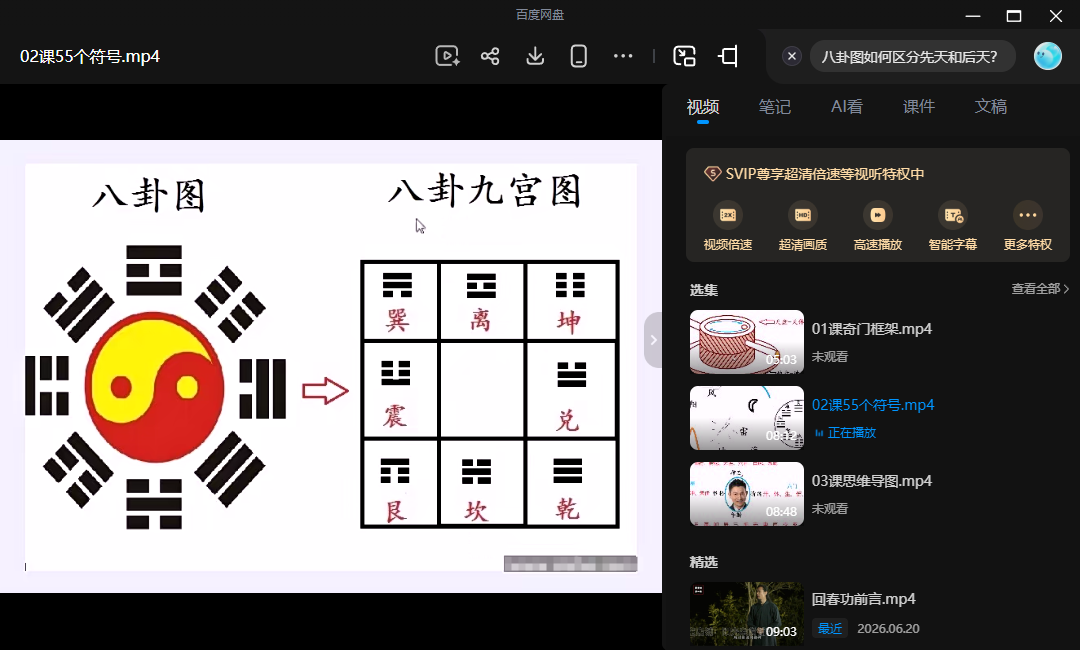
Task: Close the 百度网盘 window
Action: click(x=1055, y=16)
